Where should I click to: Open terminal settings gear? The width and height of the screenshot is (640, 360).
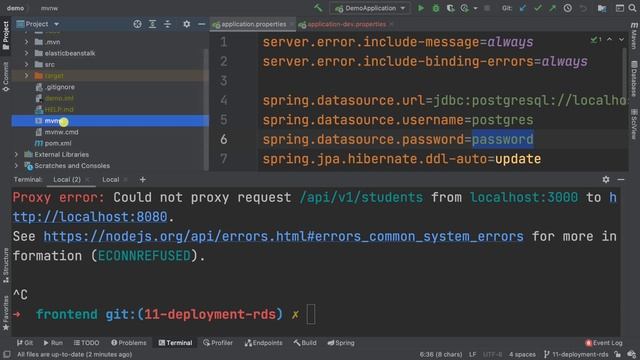coord(606,180)
